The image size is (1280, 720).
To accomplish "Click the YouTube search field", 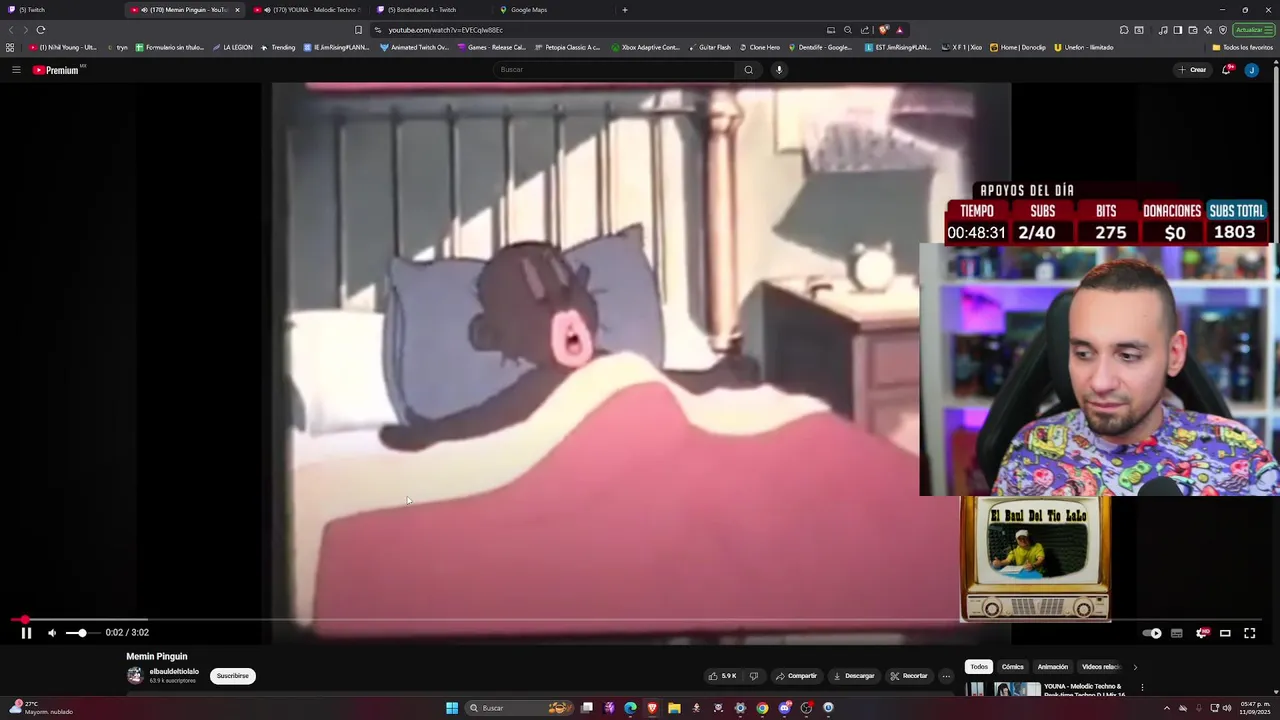I will (614, 70).
